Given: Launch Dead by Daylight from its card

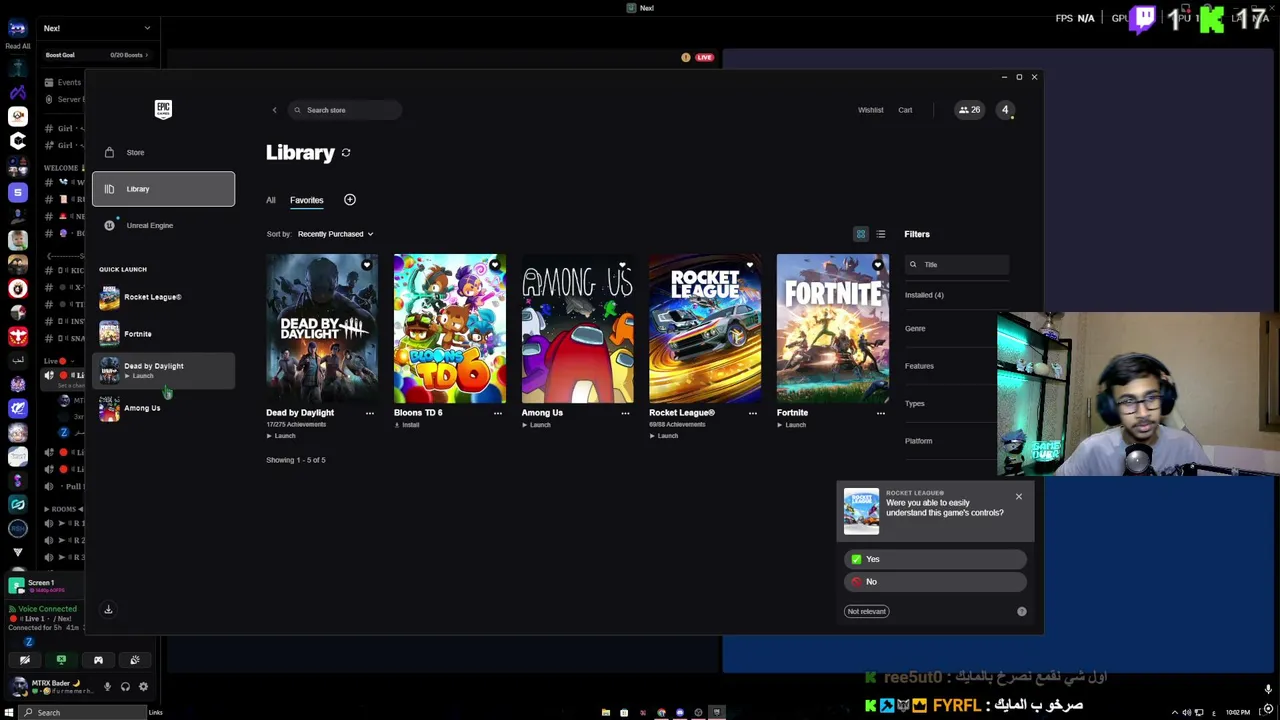Looking at the screenshot, I should (x=281, y=436).
